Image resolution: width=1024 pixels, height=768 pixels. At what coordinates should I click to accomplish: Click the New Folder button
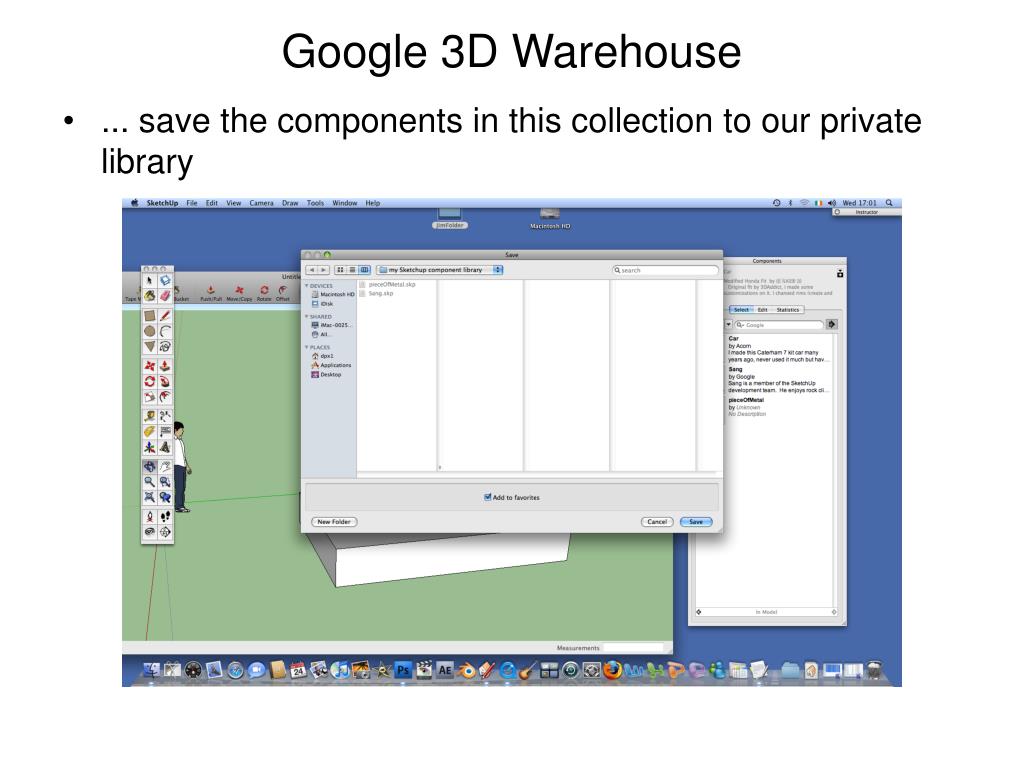[334, 522]
